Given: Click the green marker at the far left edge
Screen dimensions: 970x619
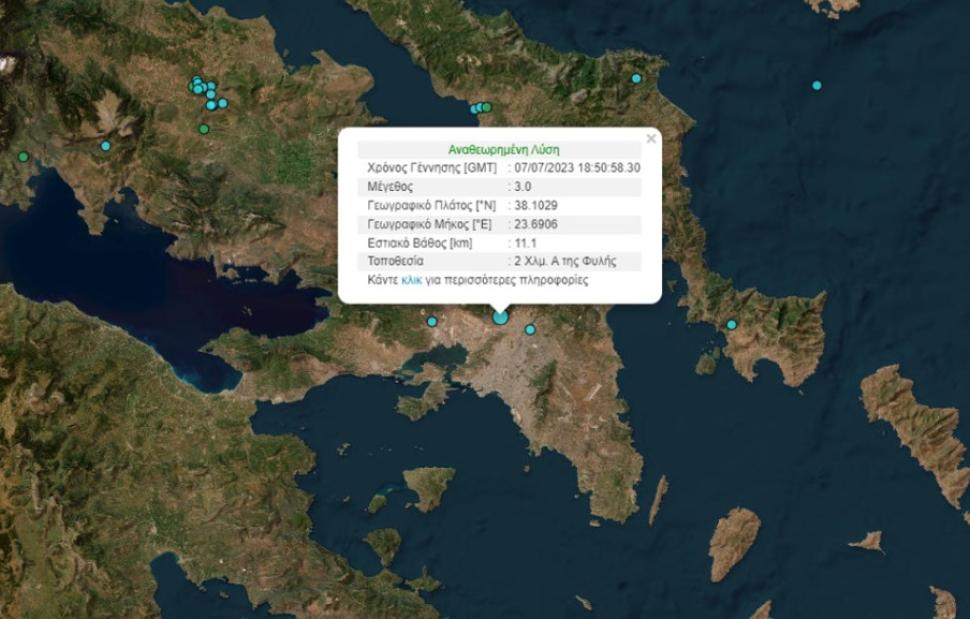Looking at the screenshot, I should point(23,156).
